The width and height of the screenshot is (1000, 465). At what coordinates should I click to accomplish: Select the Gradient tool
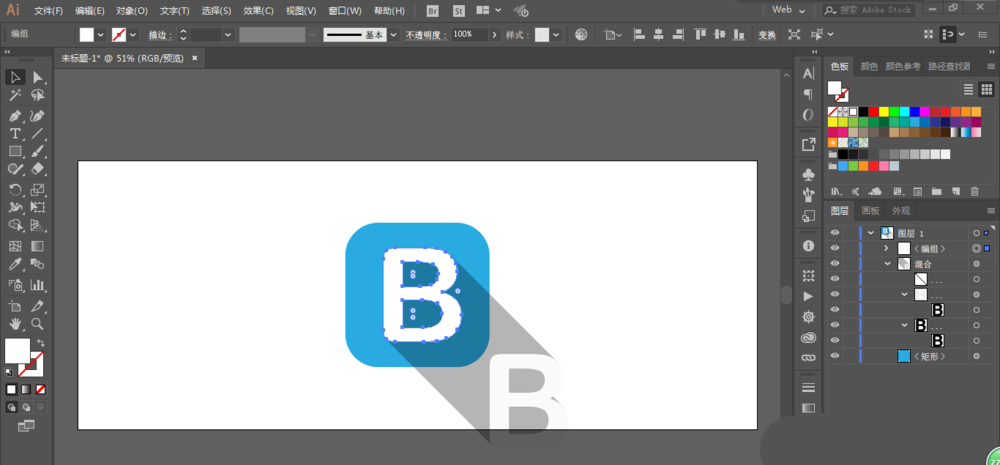point(38,246)
